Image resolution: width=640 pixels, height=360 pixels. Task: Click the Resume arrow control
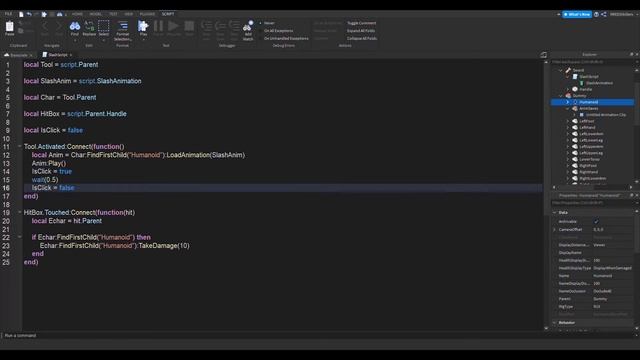click(173, 26)
